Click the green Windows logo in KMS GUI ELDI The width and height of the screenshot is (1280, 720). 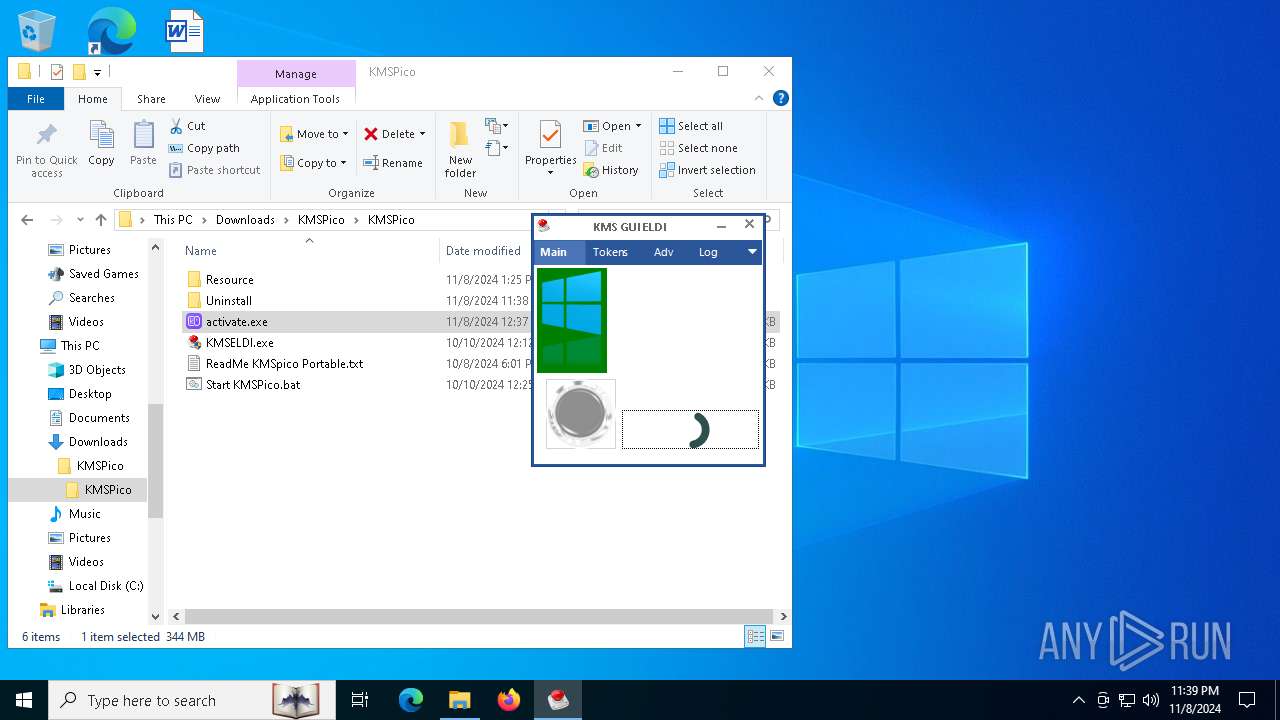572,320
